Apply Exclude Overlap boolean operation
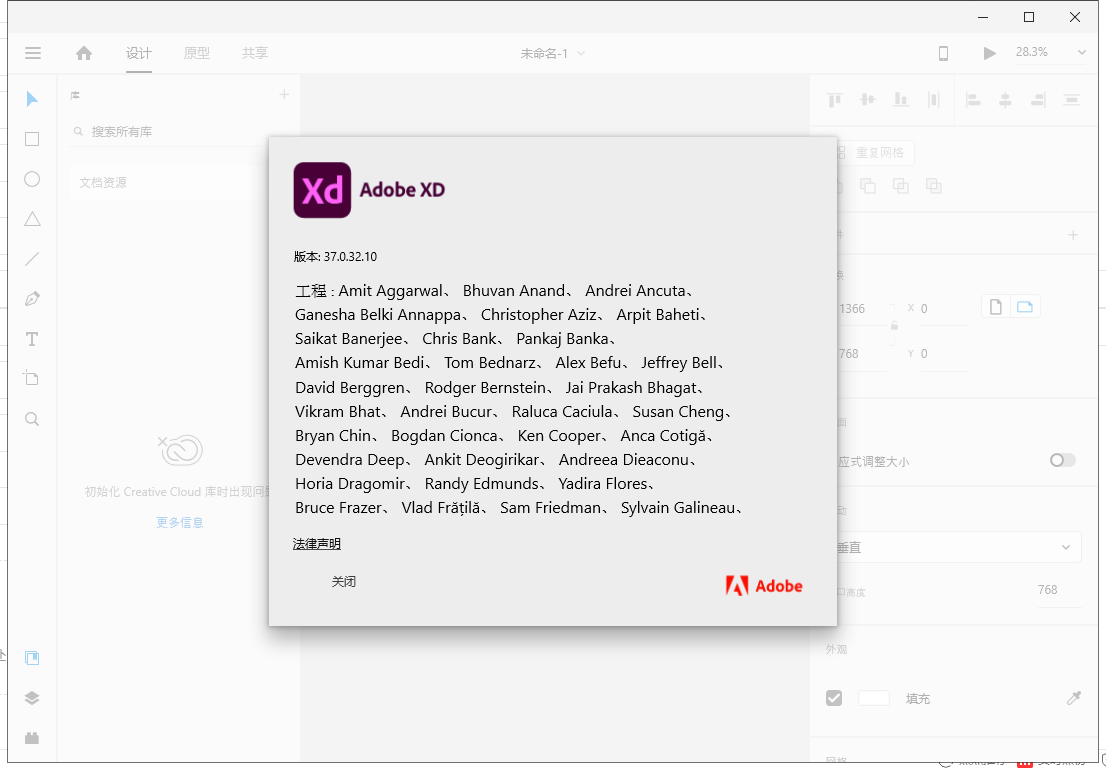The height and width of the screenshot is (770, 1106). 934,185
